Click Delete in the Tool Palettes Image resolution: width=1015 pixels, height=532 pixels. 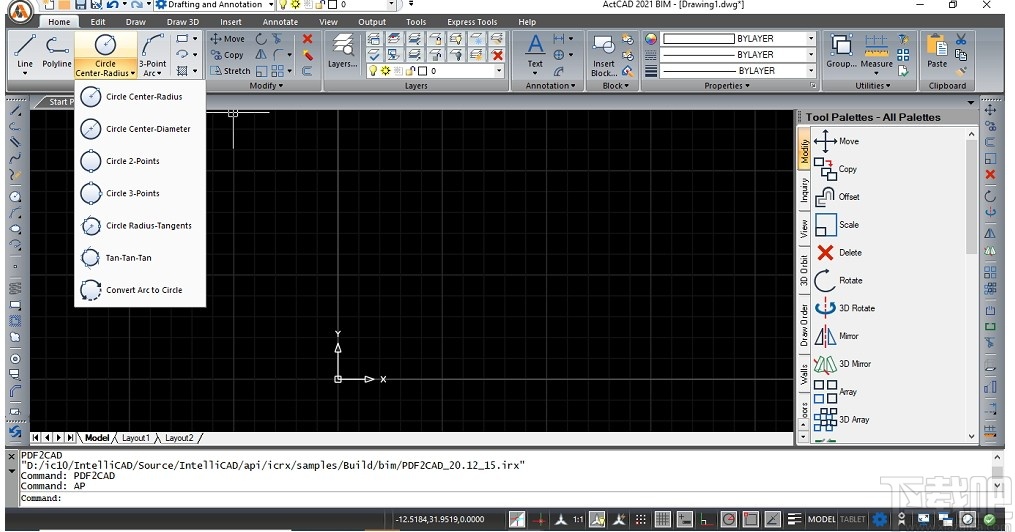(838, 252)
